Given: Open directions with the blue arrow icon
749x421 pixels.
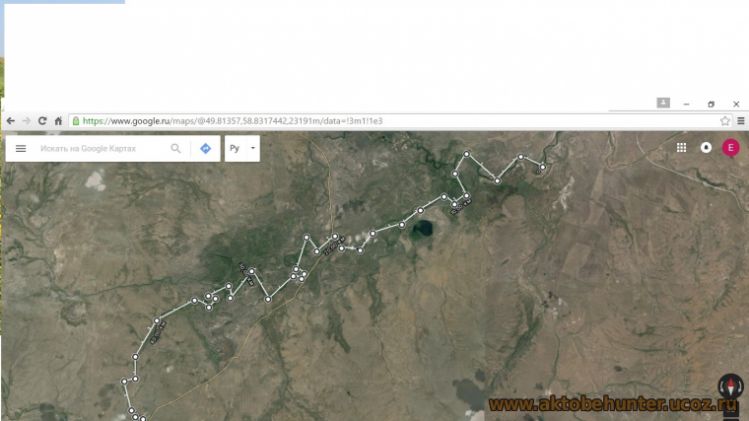Looking at the screenshot, I should pos(205,149).
